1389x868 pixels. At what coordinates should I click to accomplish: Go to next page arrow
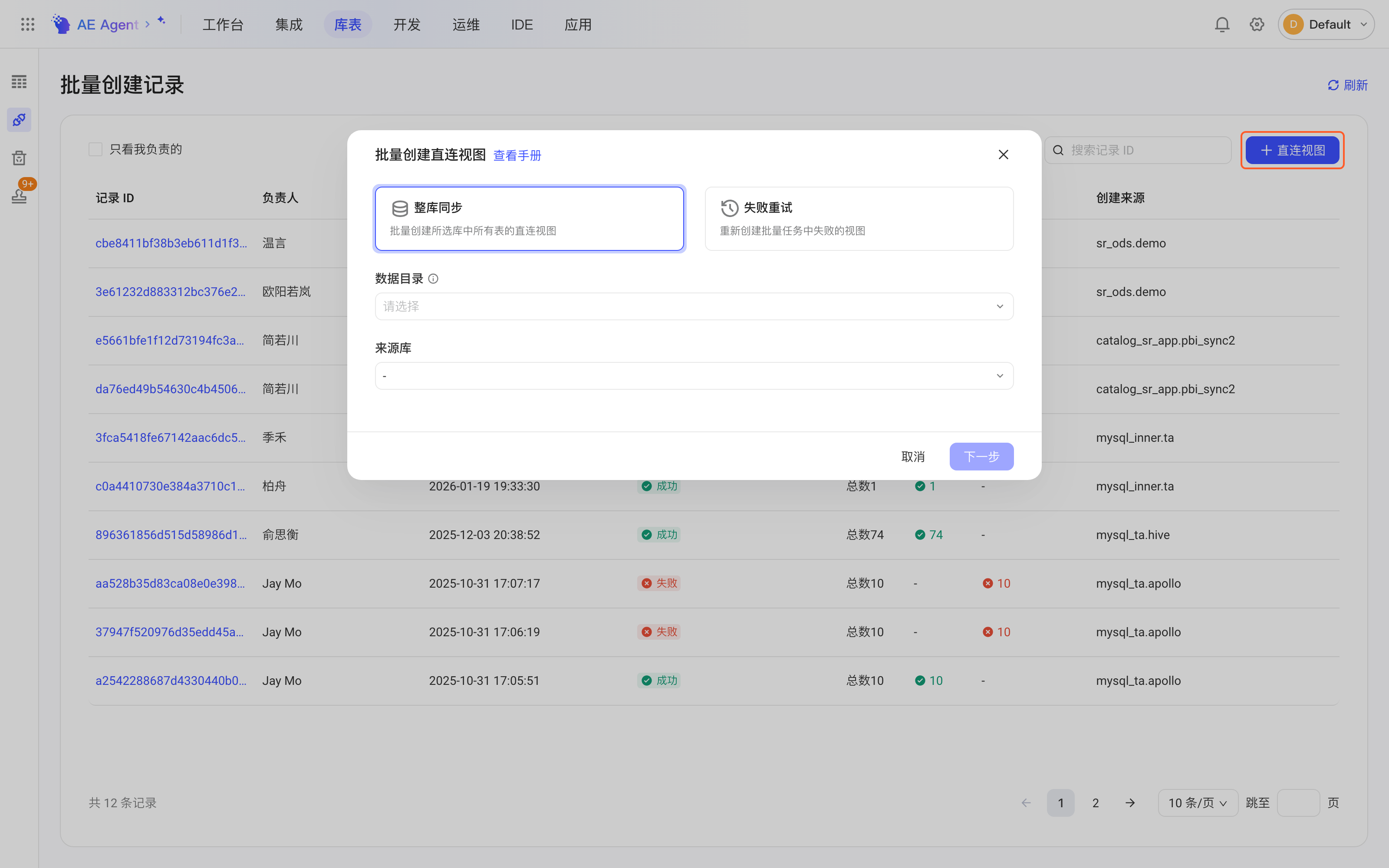coord(1129,802)
